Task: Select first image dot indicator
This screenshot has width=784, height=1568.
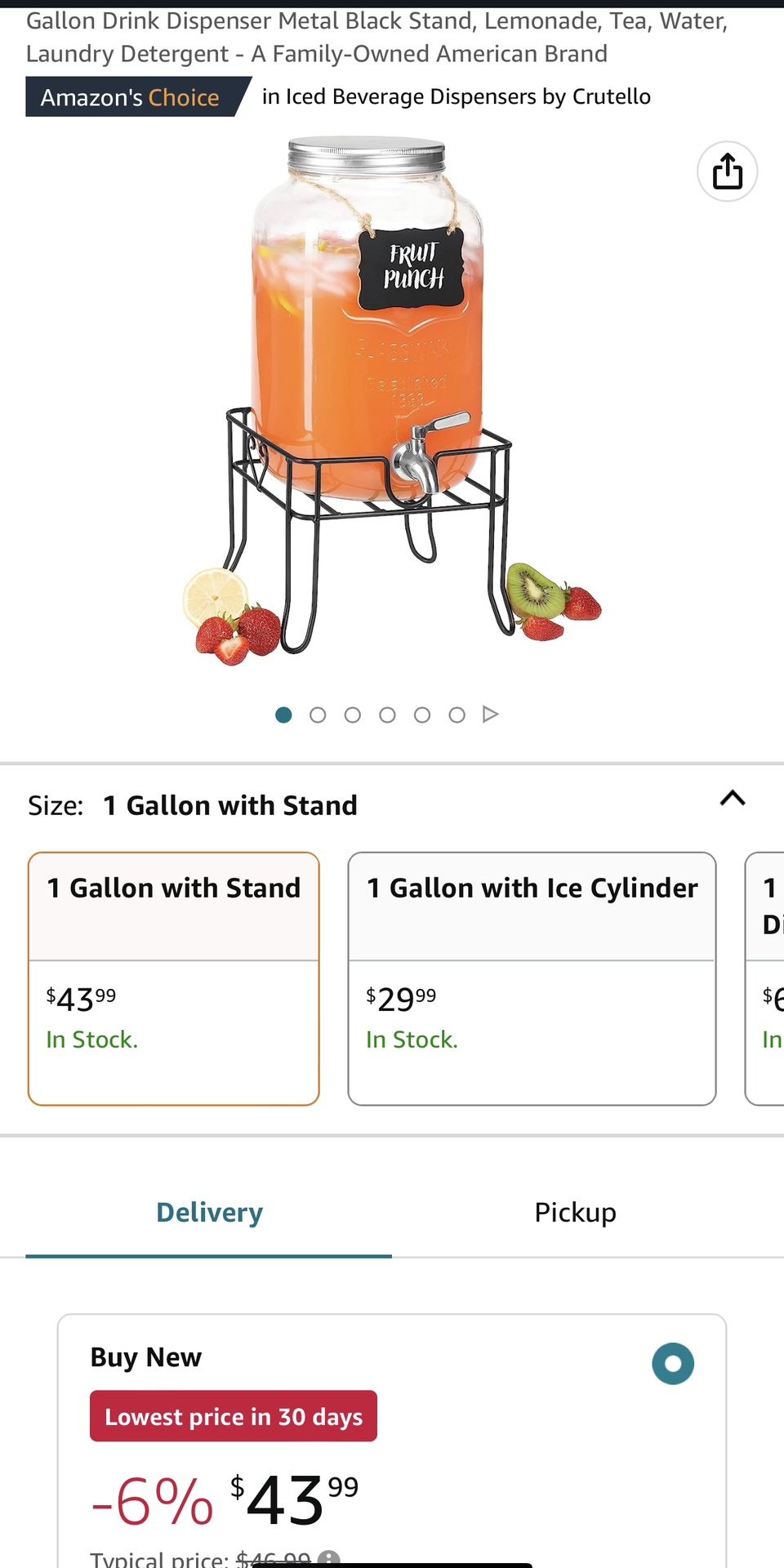Action: 283,715
